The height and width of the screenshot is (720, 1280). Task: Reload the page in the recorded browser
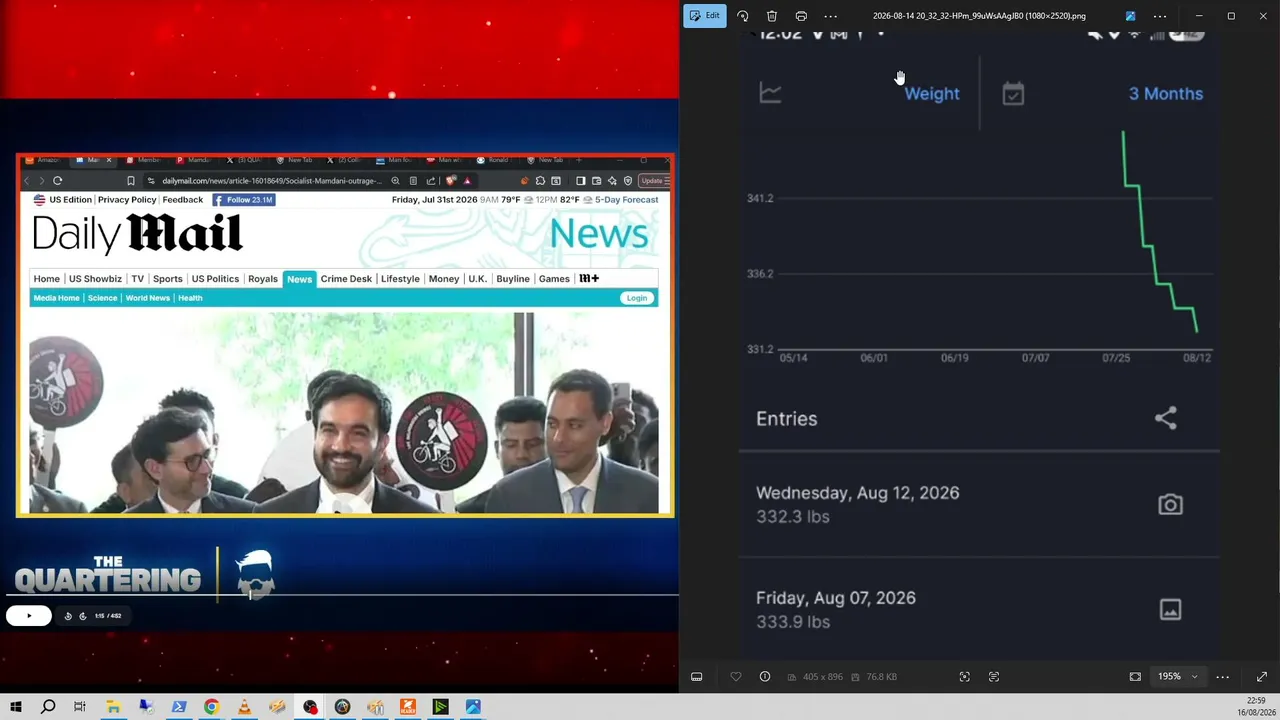pyautogui.click(x=58, y=181)
